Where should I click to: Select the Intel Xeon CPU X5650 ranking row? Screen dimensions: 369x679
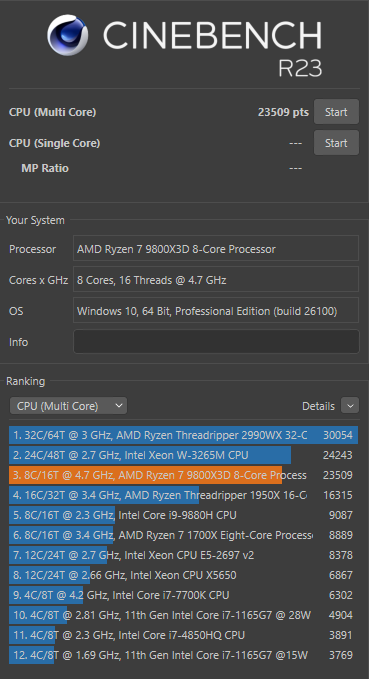pyautogui.click(x=184, y=575)
